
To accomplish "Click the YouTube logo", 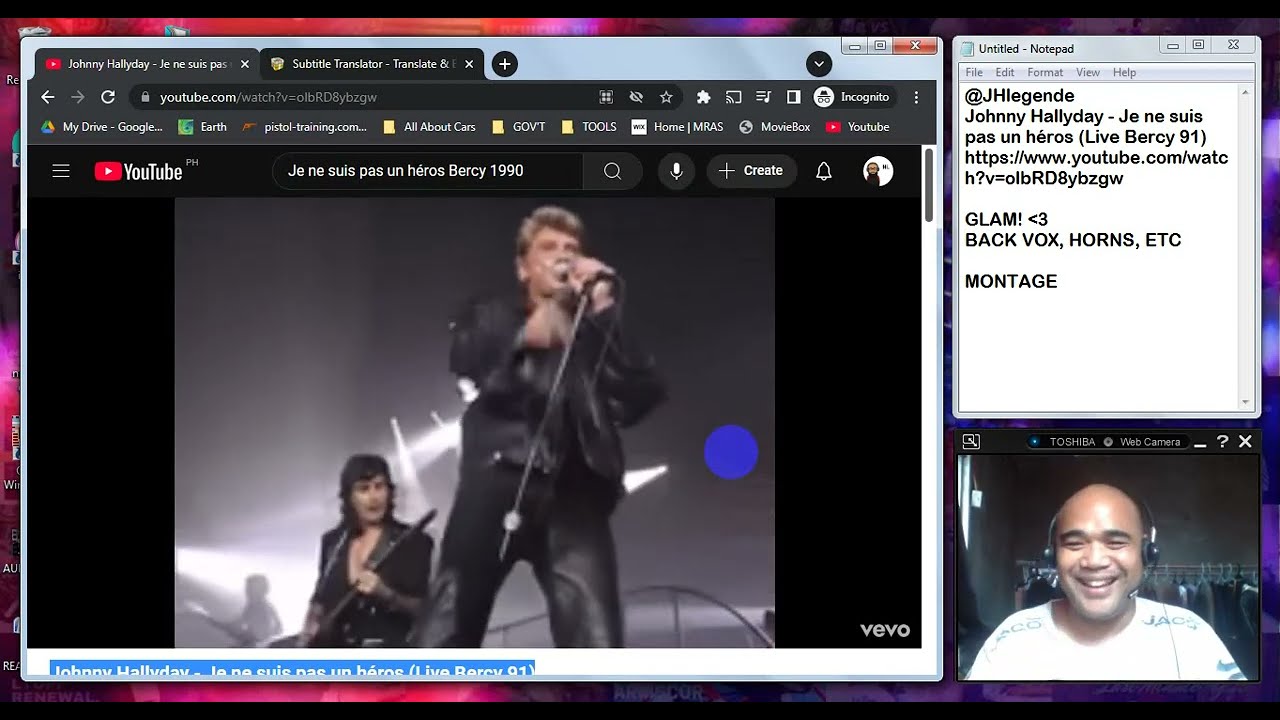I will 139,171.
